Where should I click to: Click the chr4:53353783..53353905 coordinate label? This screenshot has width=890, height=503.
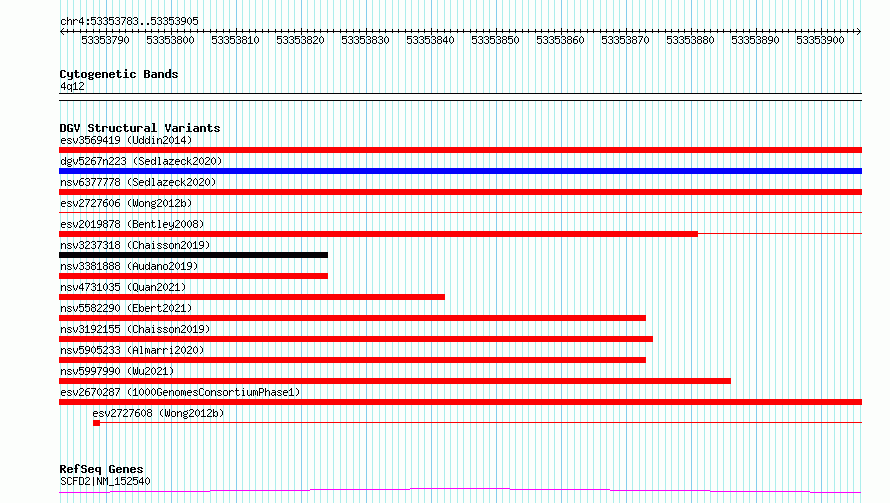coord(129,21)
